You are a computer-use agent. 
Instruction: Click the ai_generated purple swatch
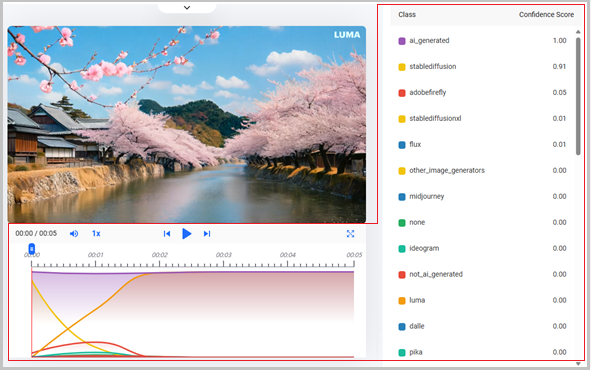click(402, 41)
